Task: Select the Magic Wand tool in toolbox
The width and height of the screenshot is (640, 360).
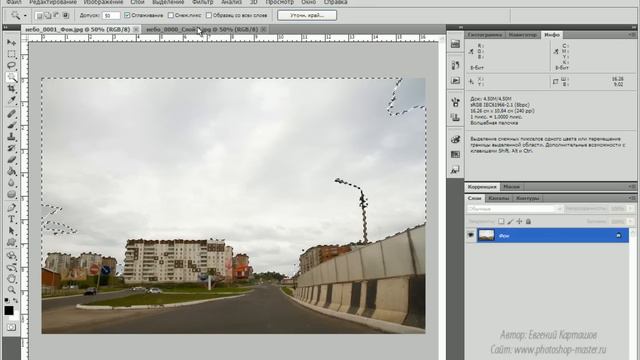Action: coord(11,77)
